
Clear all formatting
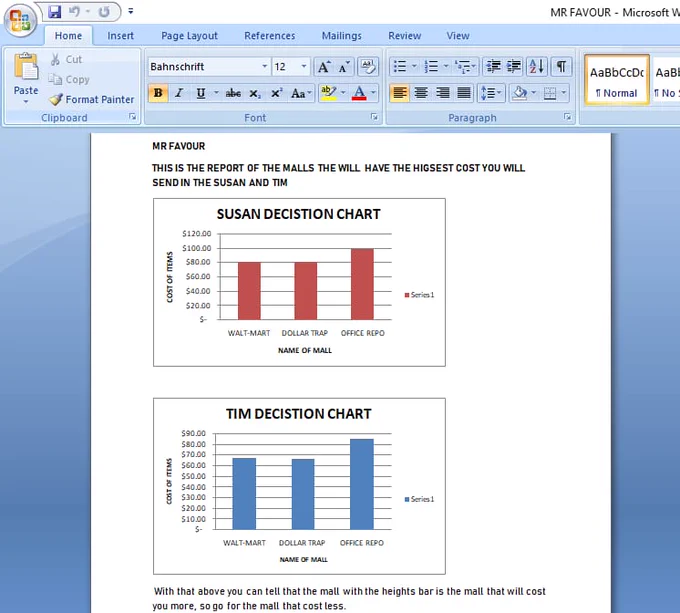(368, 67)
